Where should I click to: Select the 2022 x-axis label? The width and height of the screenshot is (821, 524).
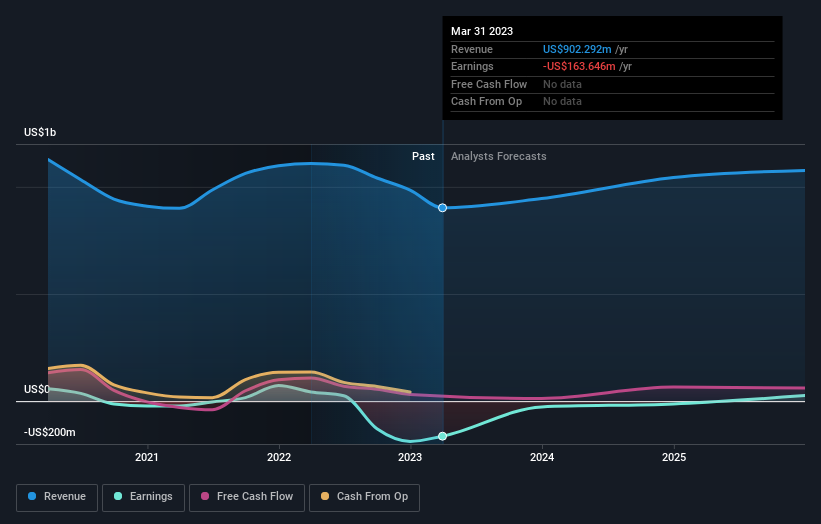(279, 457)
